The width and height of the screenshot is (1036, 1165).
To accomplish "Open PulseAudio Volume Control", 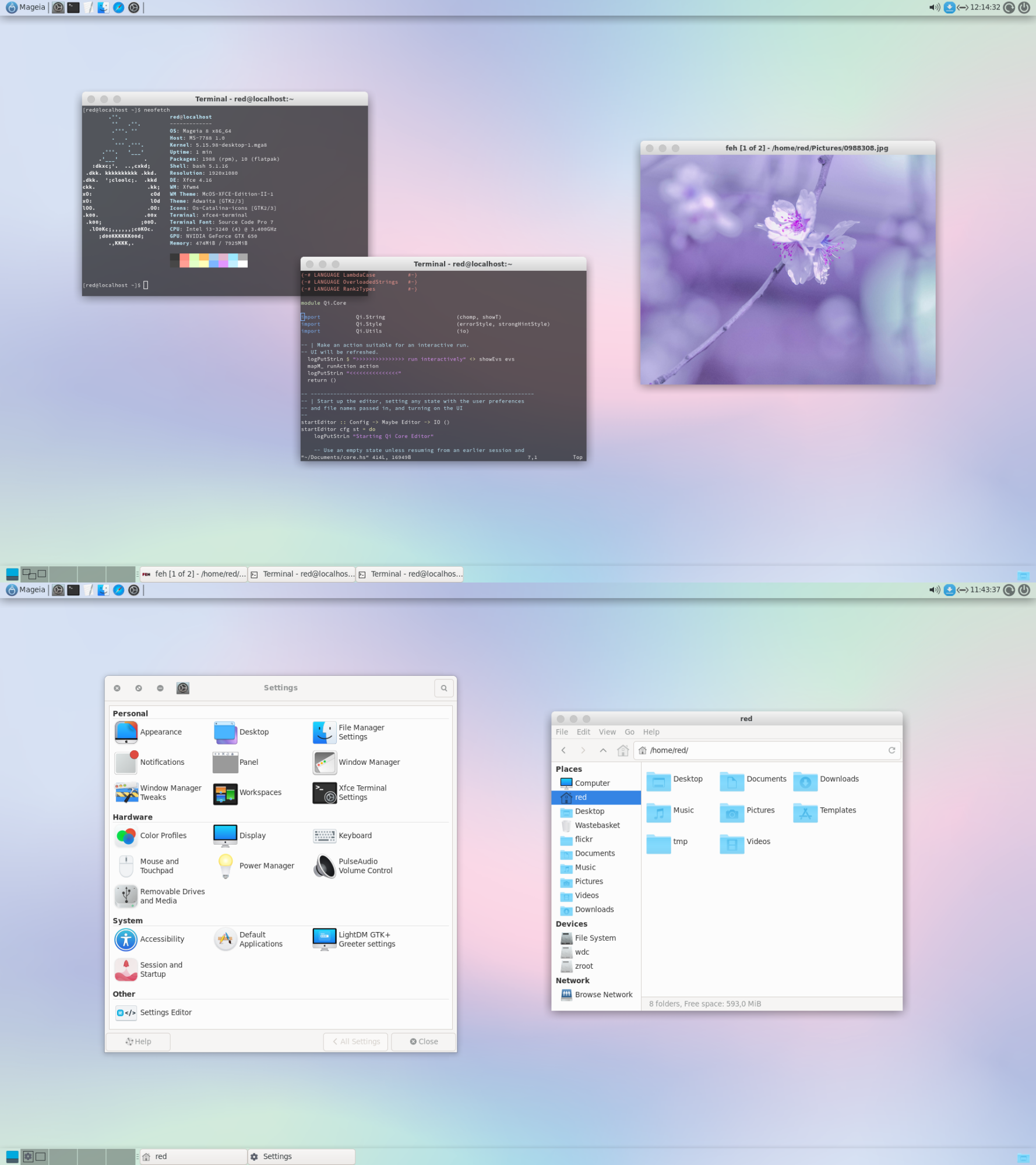I will pyautogui.click(x=353, y=866).
